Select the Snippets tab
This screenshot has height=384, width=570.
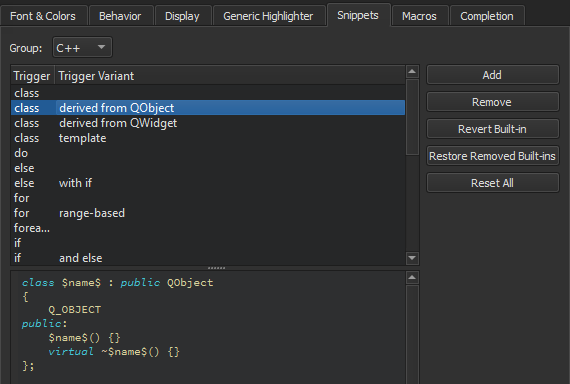point(358,15)
